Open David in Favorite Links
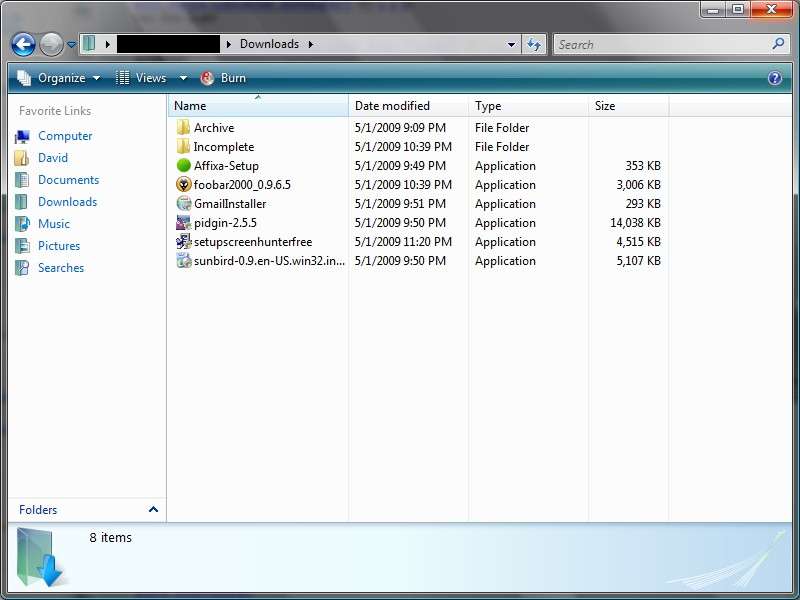 (x=53, y=158)
